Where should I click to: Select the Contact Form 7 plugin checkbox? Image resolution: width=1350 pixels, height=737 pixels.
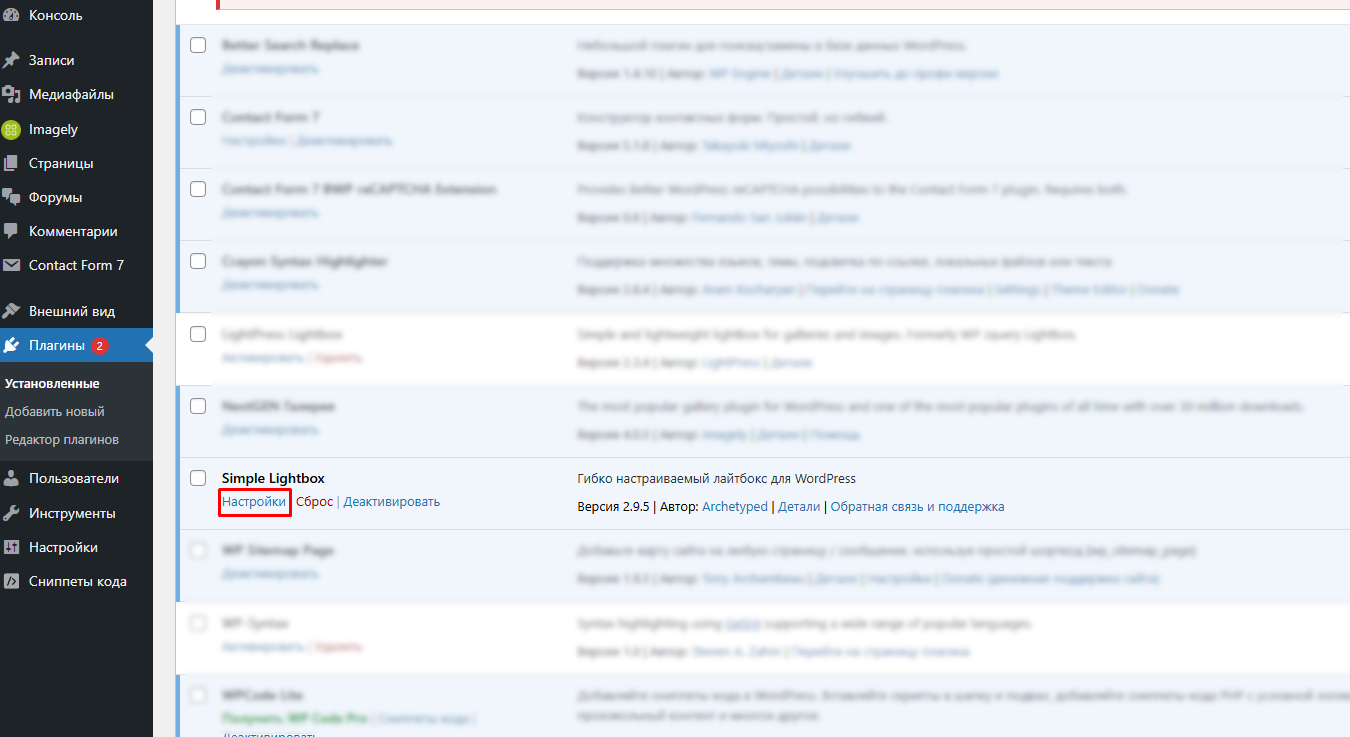click(198, 117)
